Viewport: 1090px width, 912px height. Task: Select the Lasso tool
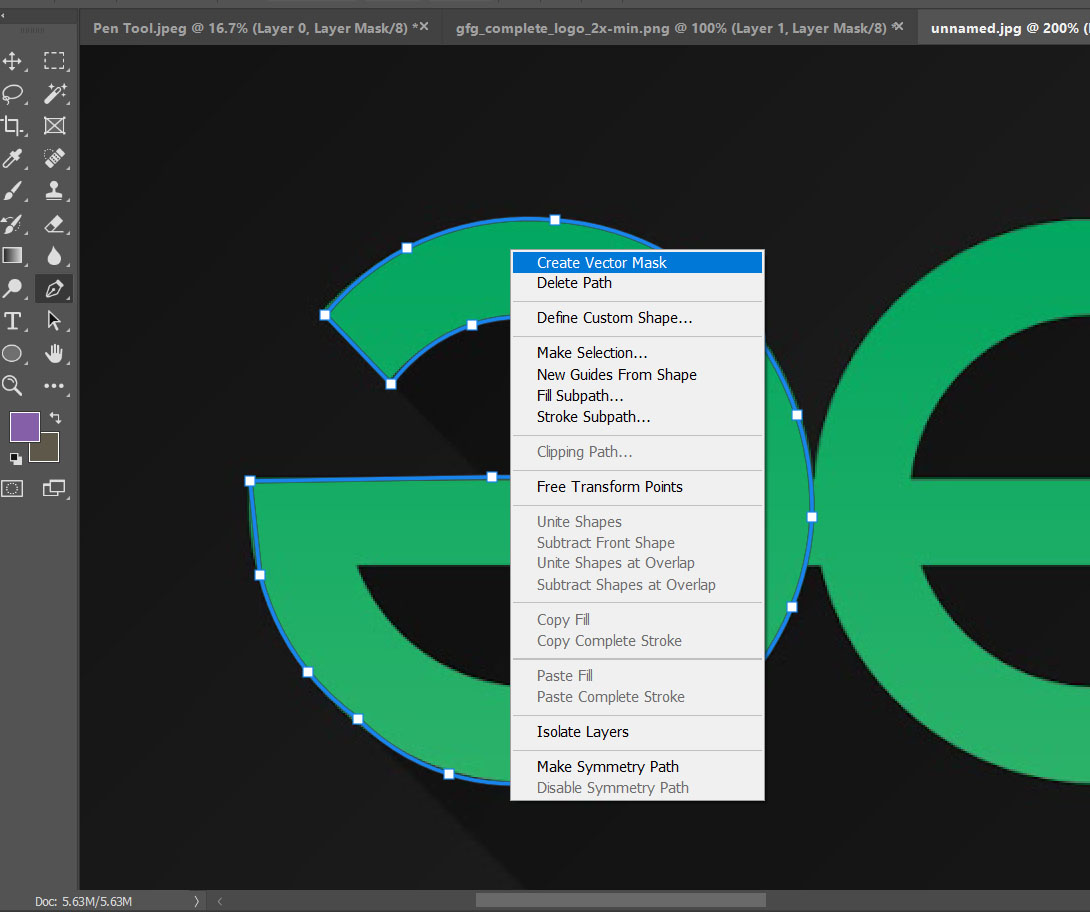click(13, 93)
